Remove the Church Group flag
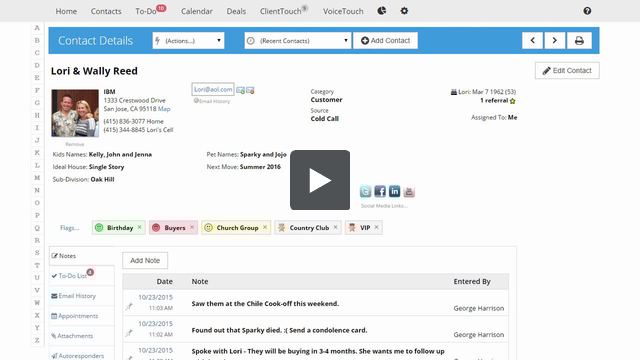 (x=265, y=227)
